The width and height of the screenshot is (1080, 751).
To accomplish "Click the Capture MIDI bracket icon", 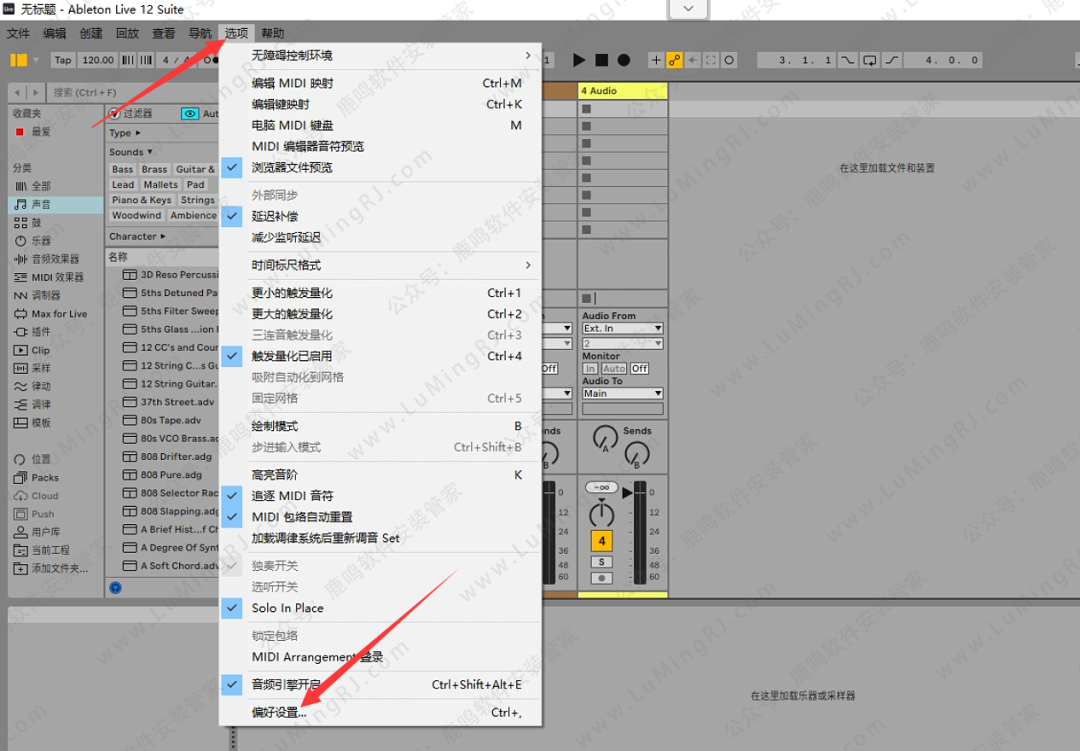I will [711, 60].
